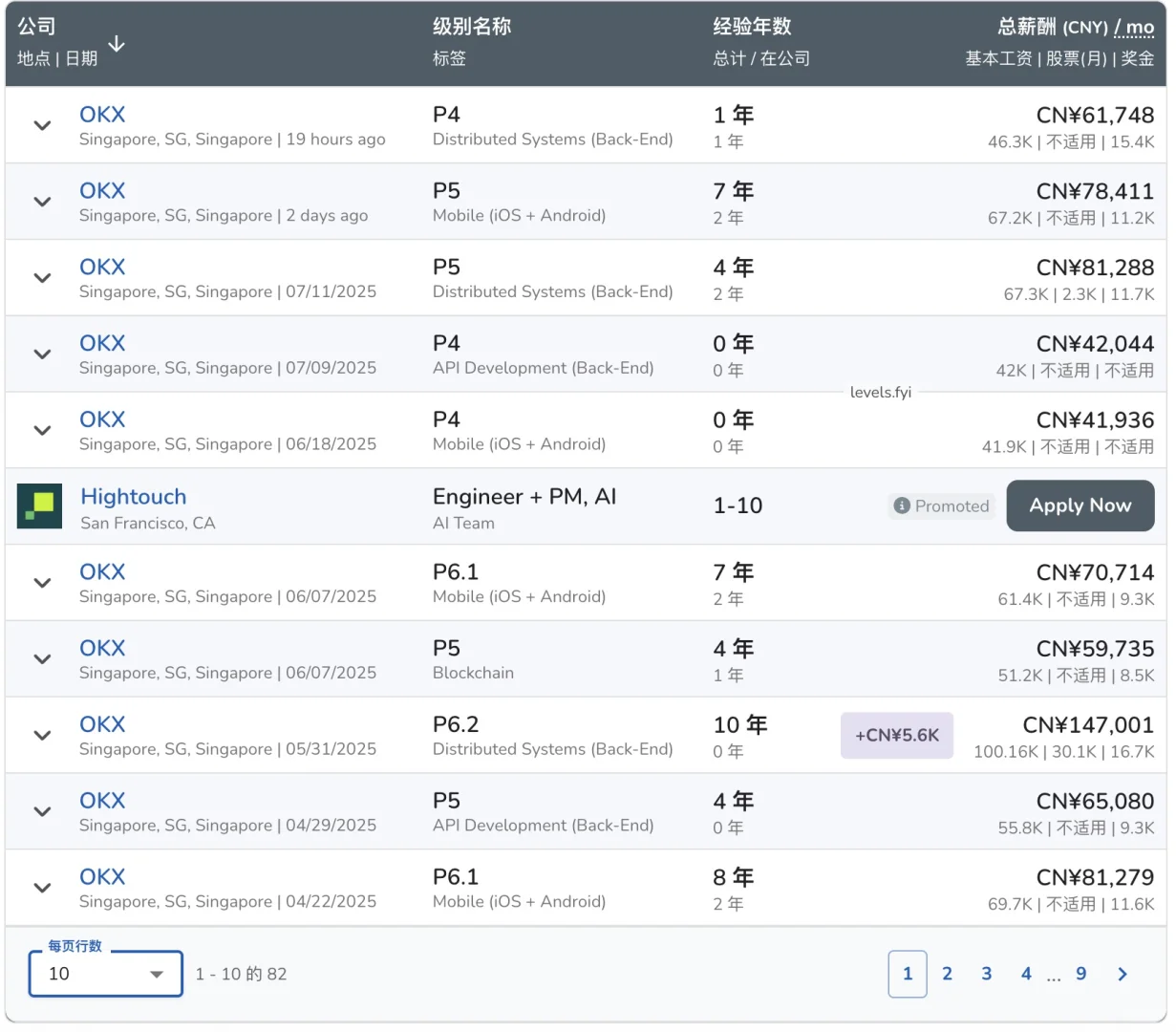Select the CN¥42,044 total compensation value
This screenshot has height=1032, width=1176.
pyautogui.click(x=1095, y=344)
